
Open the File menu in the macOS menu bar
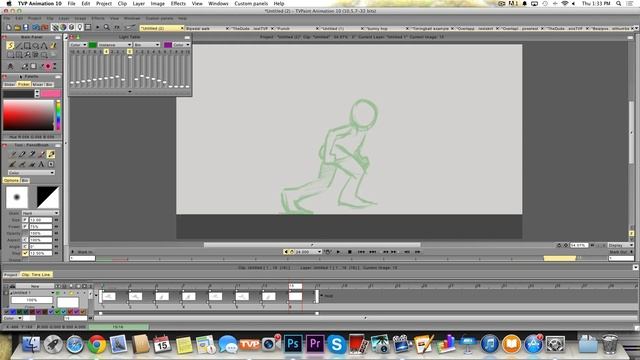[71, 3]
